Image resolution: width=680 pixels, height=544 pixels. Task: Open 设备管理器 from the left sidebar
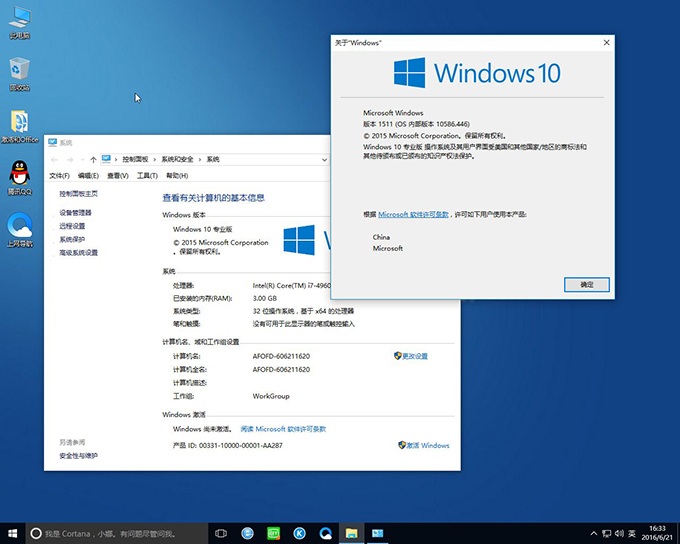75,213
